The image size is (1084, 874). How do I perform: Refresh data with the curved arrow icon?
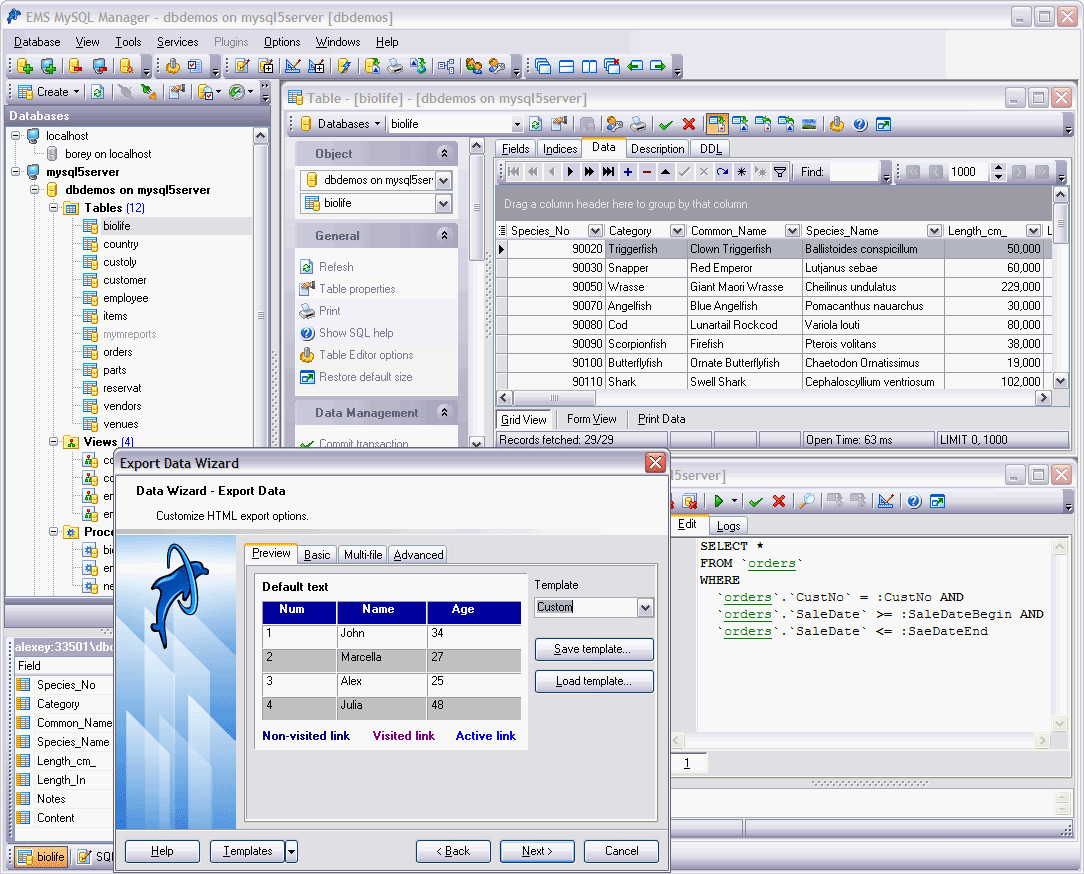722,171
